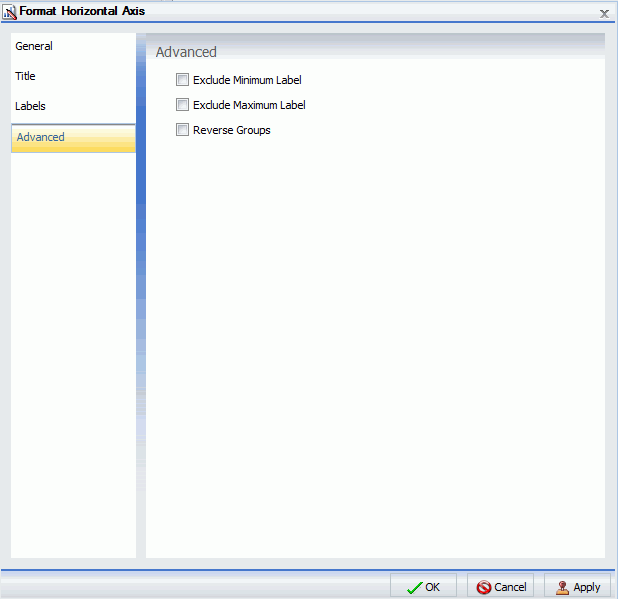Click the Cancel button
Image resolution: width=618 pixels, height=599 pixels.
click(501, 586)
